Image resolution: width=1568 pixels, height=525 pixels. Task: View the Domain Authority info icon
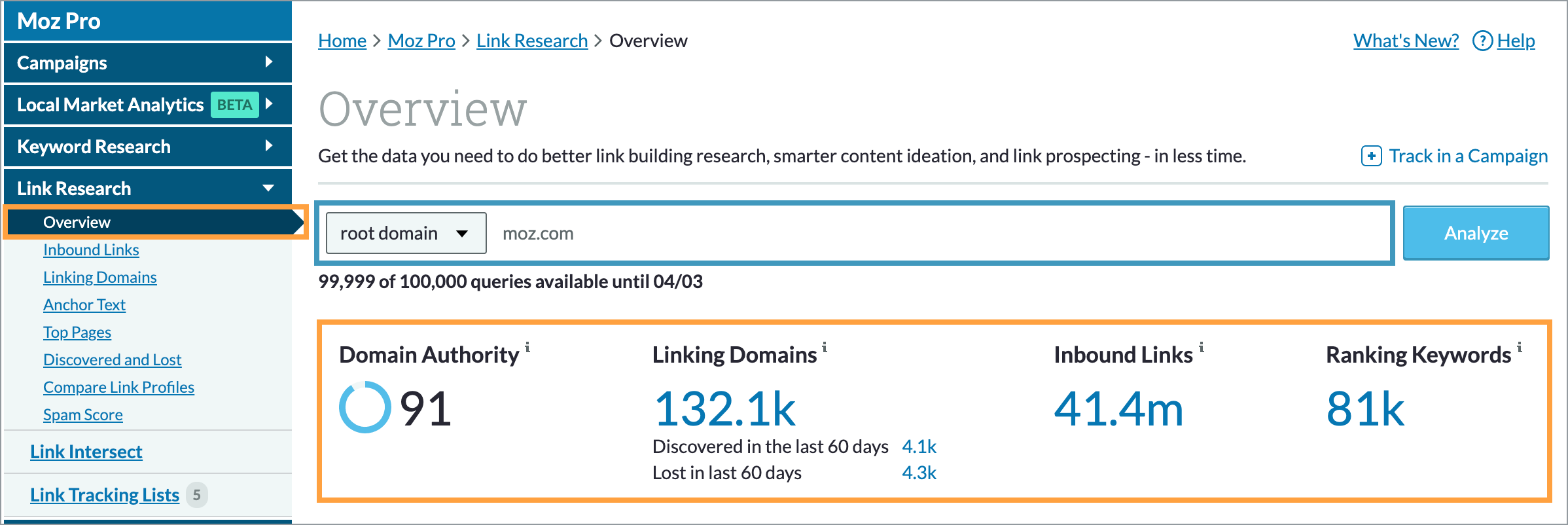(x=527, y=347)
